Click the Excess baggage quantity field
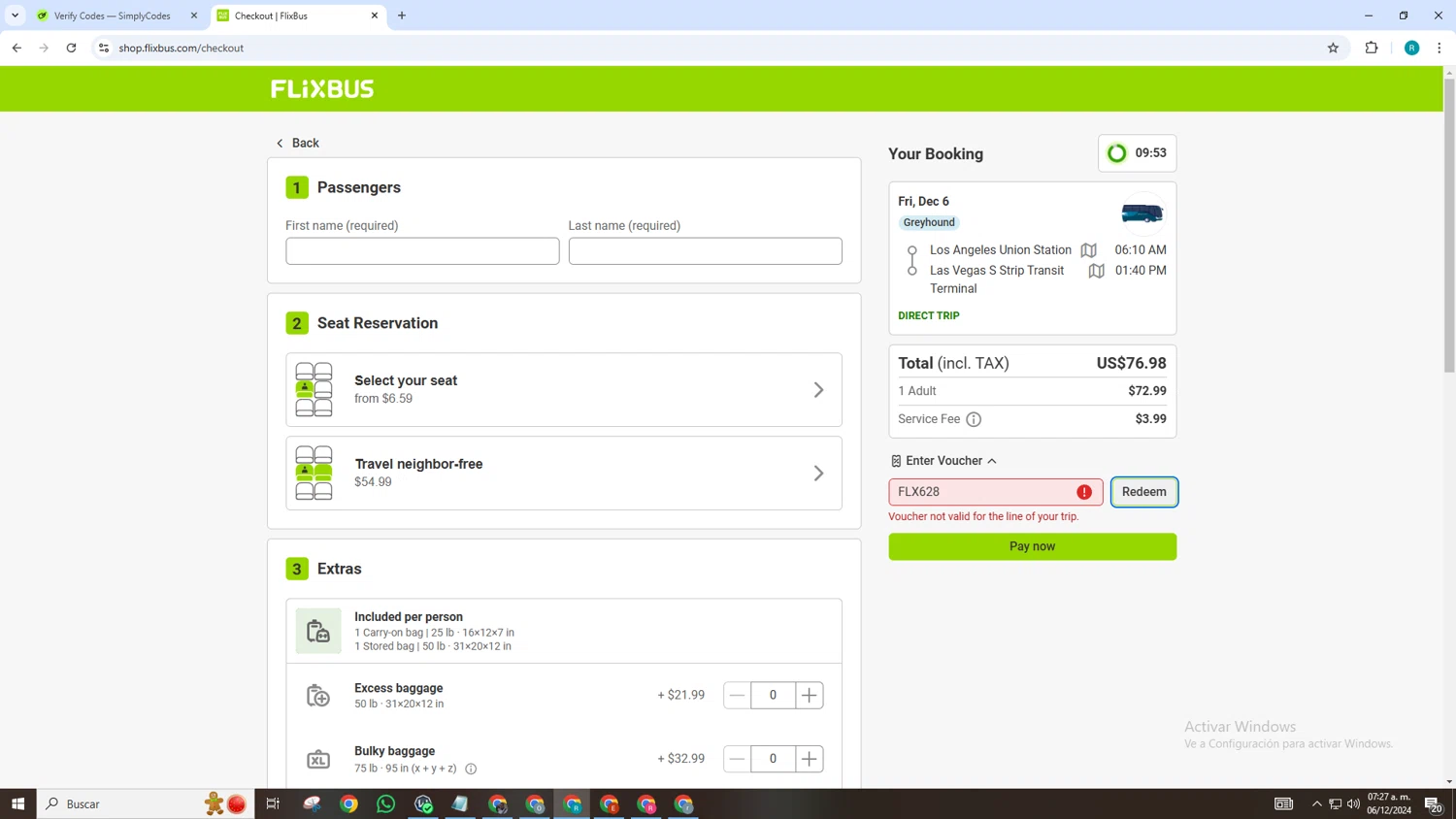The width and height of the screenshot is (1456, 819). [773, 695]
